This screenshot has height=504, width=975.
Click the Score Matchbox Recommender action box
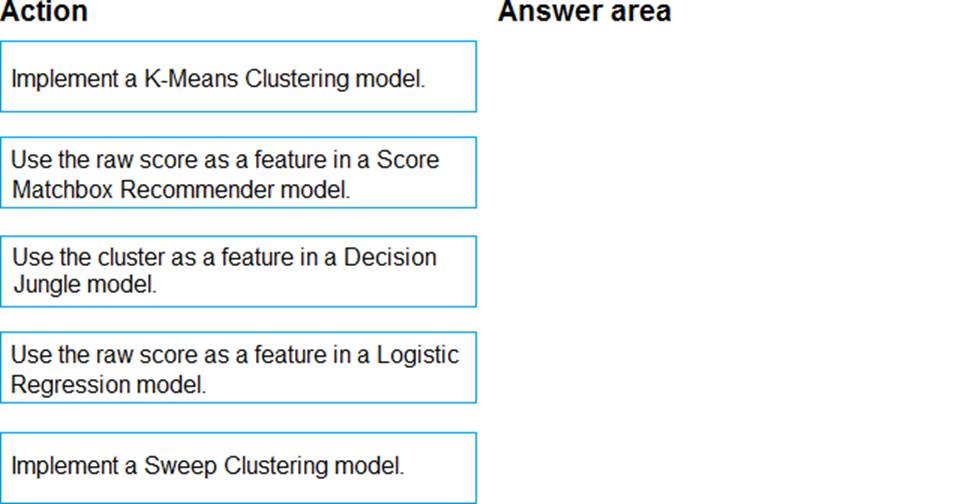[238, 173]
